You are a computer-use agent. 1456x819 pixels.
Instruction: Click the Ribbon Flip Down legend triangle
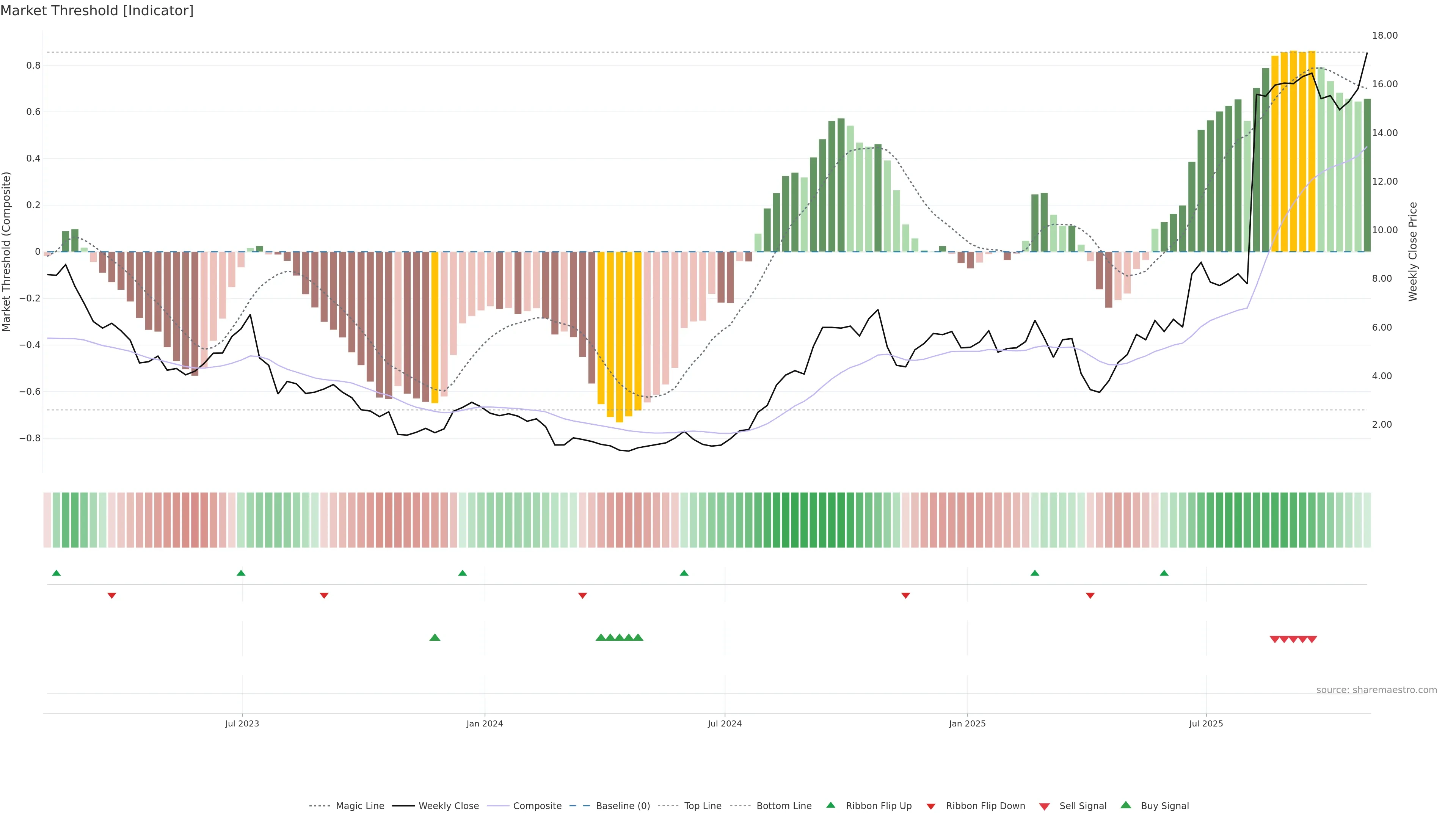[930, 806]
